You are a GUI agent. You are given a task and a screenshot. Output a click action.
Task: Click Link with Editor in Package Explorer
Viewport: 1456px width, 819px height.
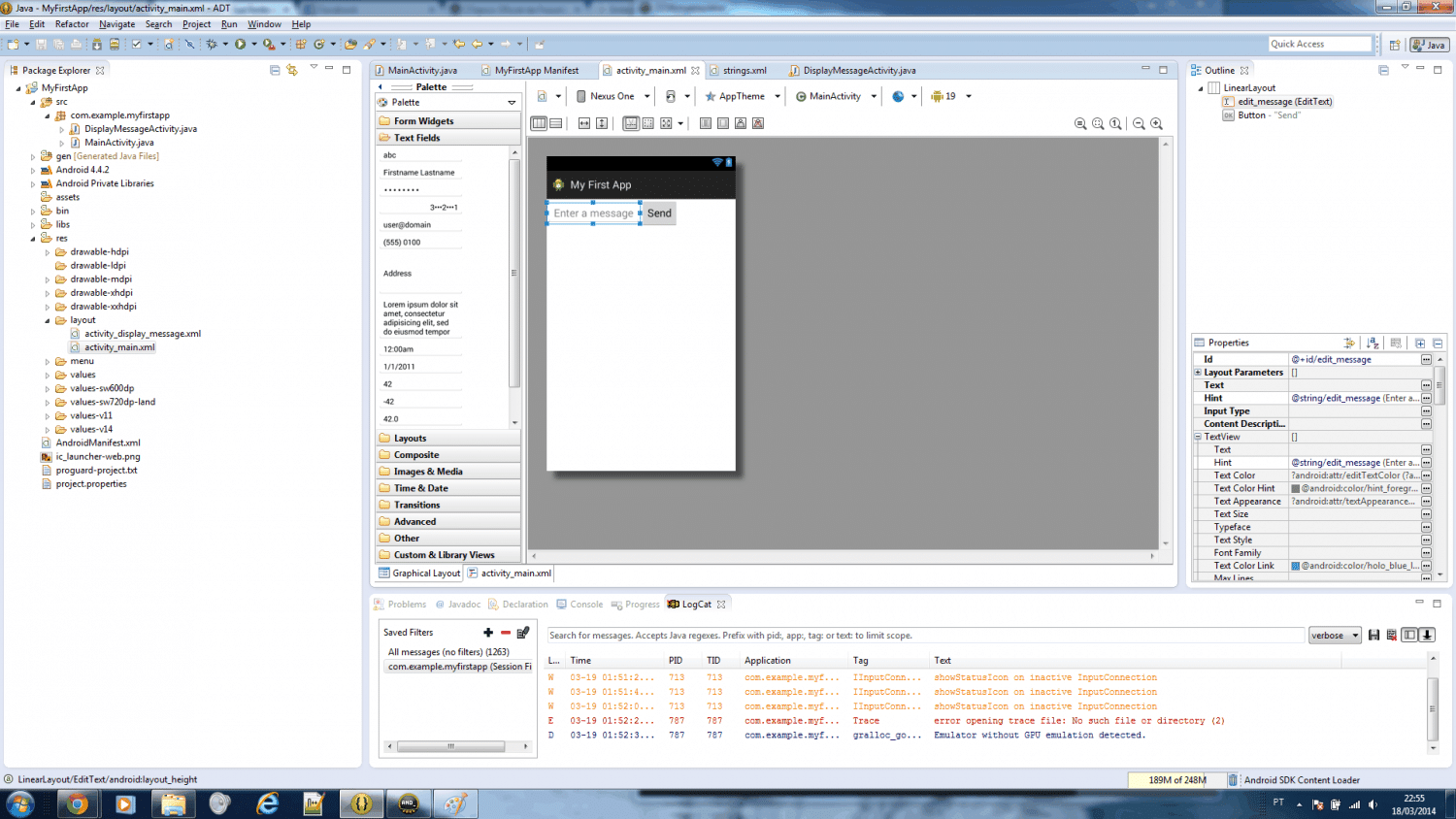tap(292, 70)
